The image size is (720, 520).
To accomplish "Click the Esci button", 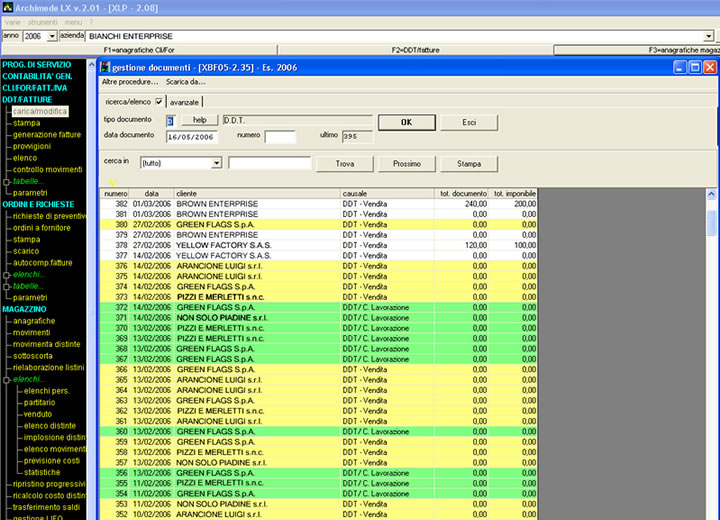I will point(469,122).
